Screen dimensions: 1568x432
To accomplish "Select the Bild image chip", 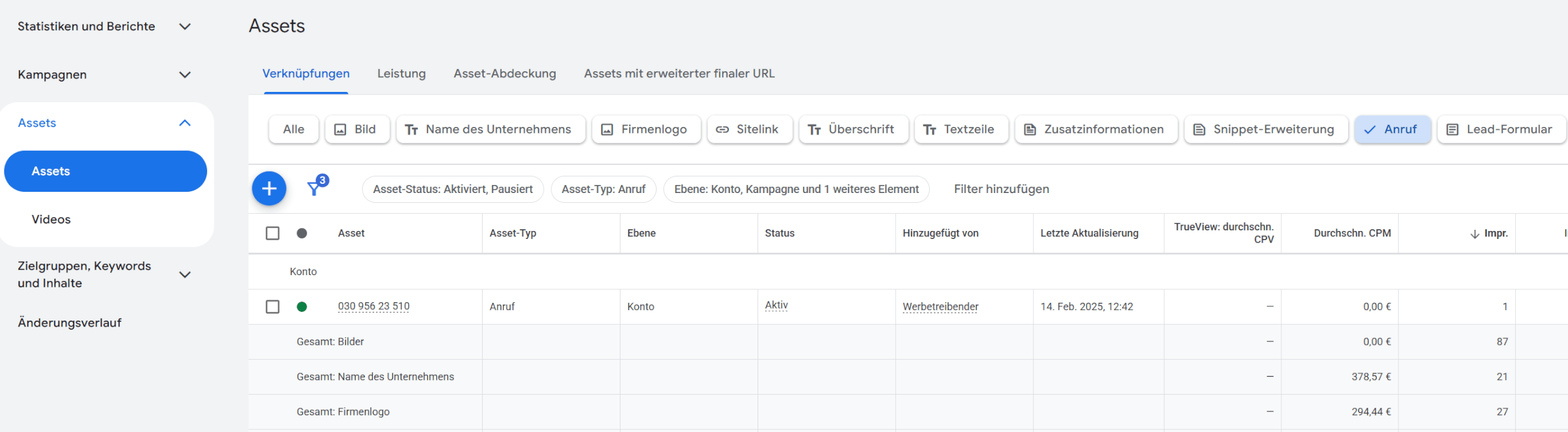I will click(356, 129).
